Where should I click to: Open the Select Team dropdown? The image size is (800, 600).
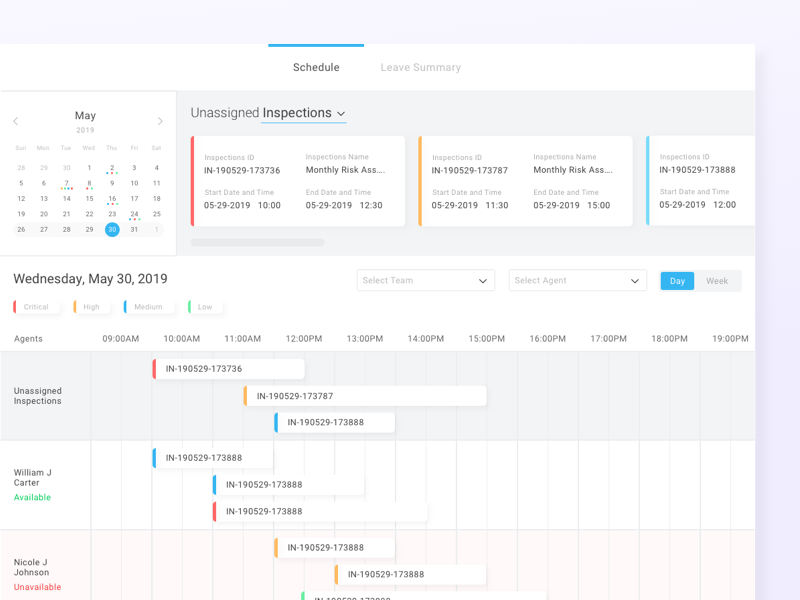coord(425,280)
